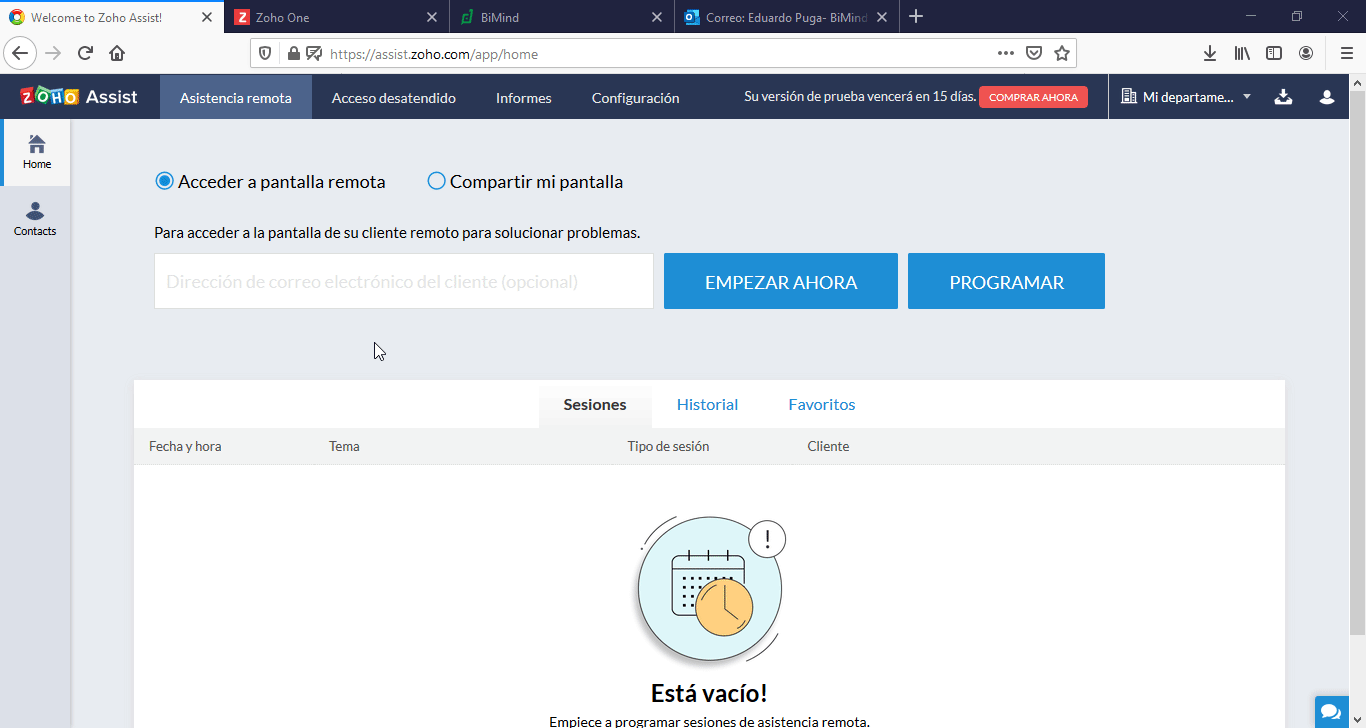Open the Firefox hamburger menu
Screen dimensions: 1366x728
(1347, 54)
